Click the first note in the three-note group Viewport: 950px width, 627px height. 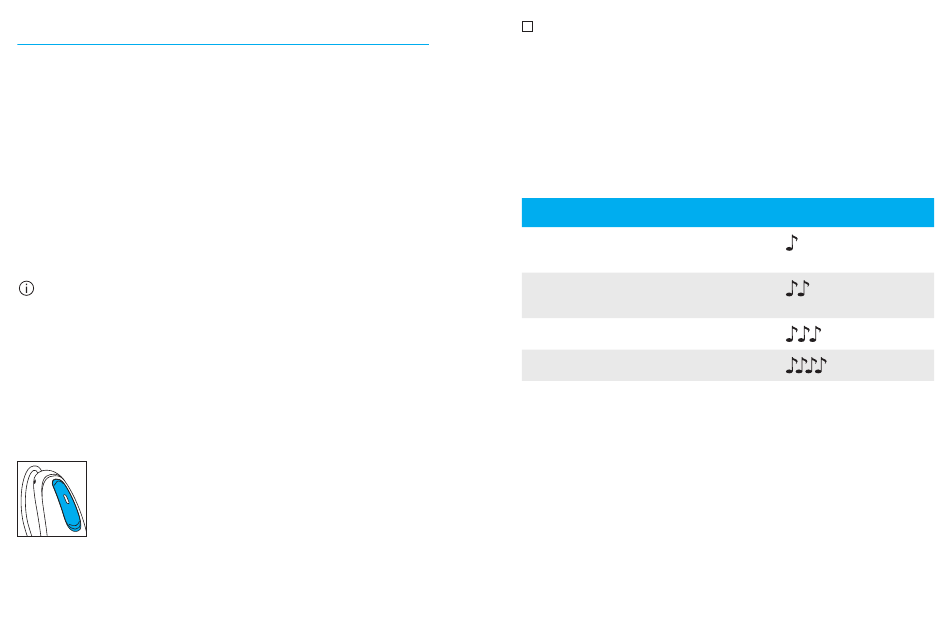coord(791,334)
